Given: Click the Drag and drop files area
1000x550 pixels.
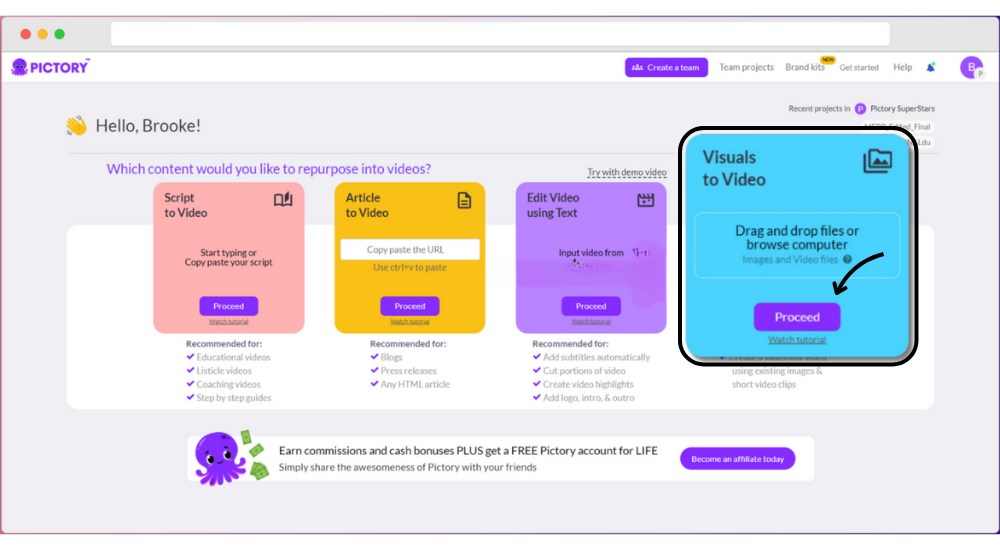Looking at the screenshot, I should coord(797,246).
